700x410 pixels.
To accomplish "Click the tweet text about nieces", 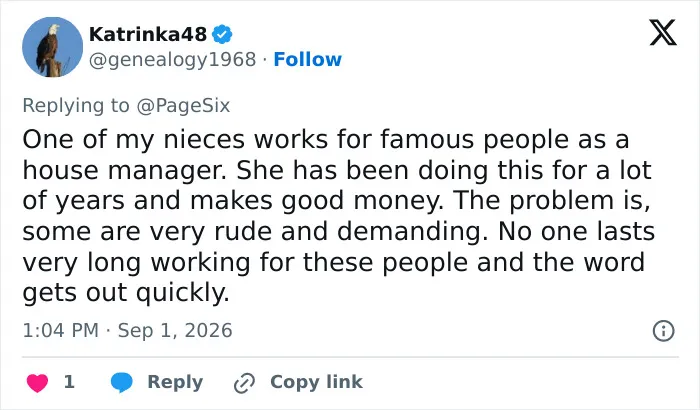I will coord(338,215).
